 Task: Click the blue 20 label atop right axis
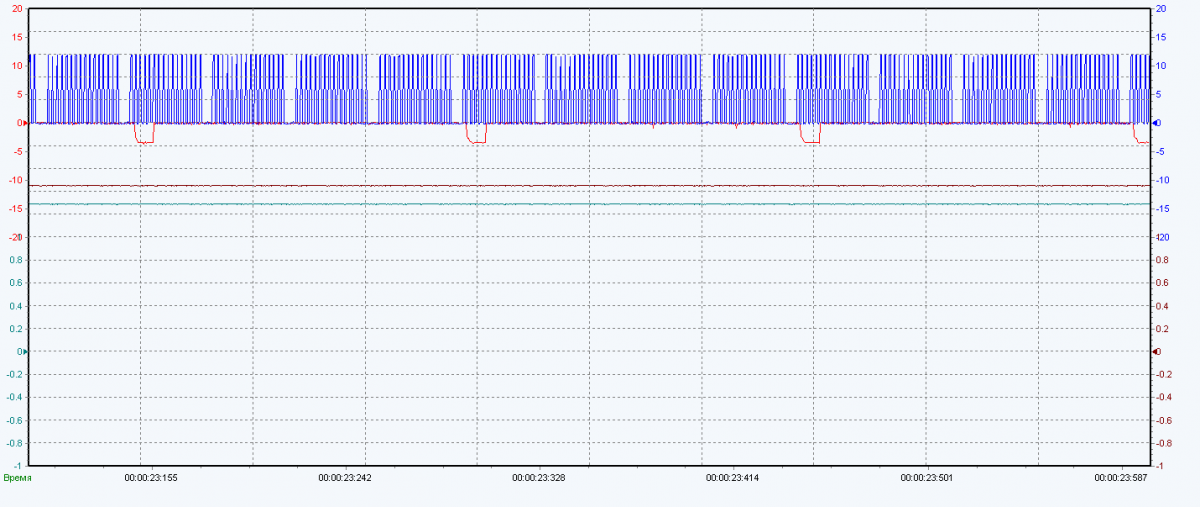click(1162, 9)
